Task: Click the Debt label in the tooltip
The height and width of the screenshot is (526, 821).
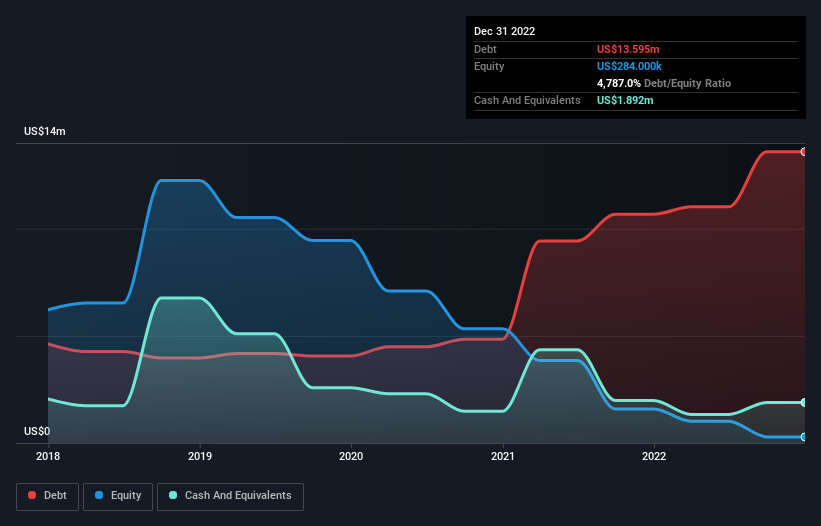Action: 485,49
